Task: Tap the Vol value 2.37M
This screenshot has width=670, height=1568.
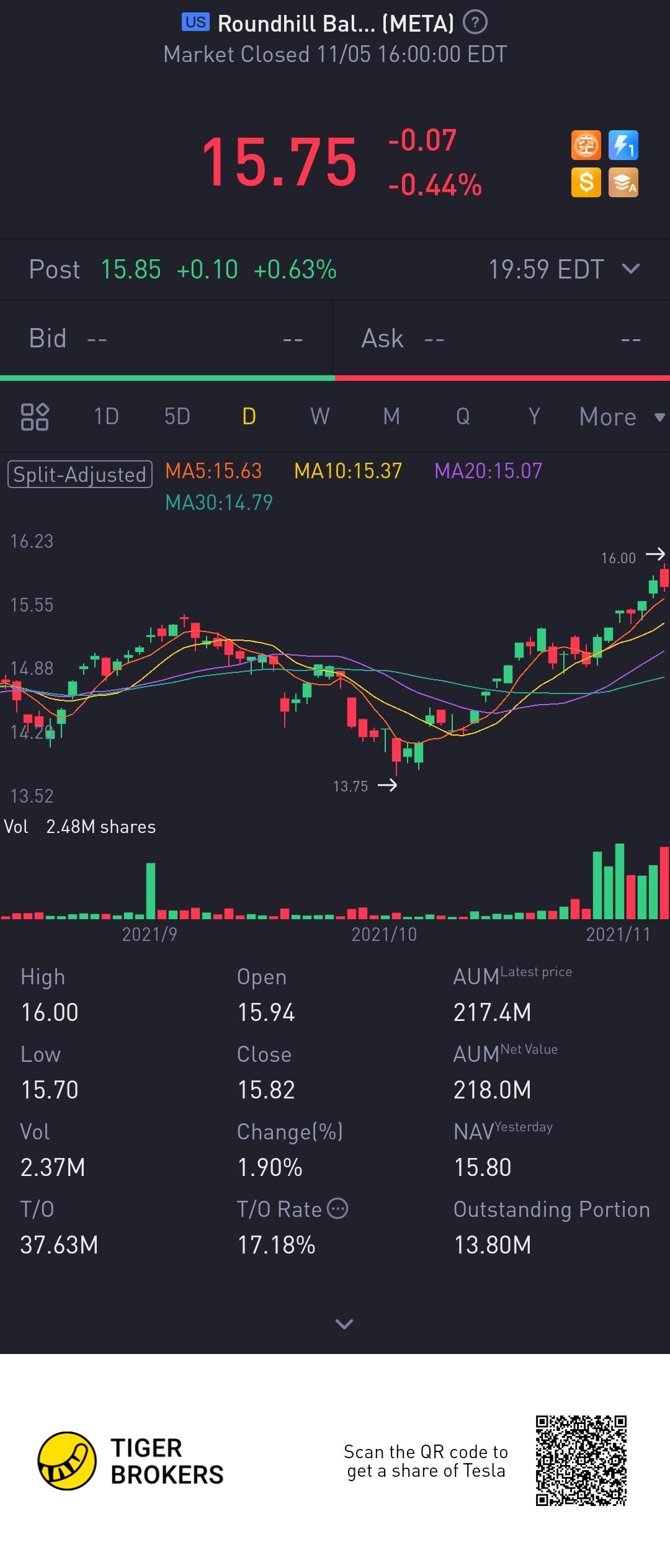Action: (x=53, y=1167)
